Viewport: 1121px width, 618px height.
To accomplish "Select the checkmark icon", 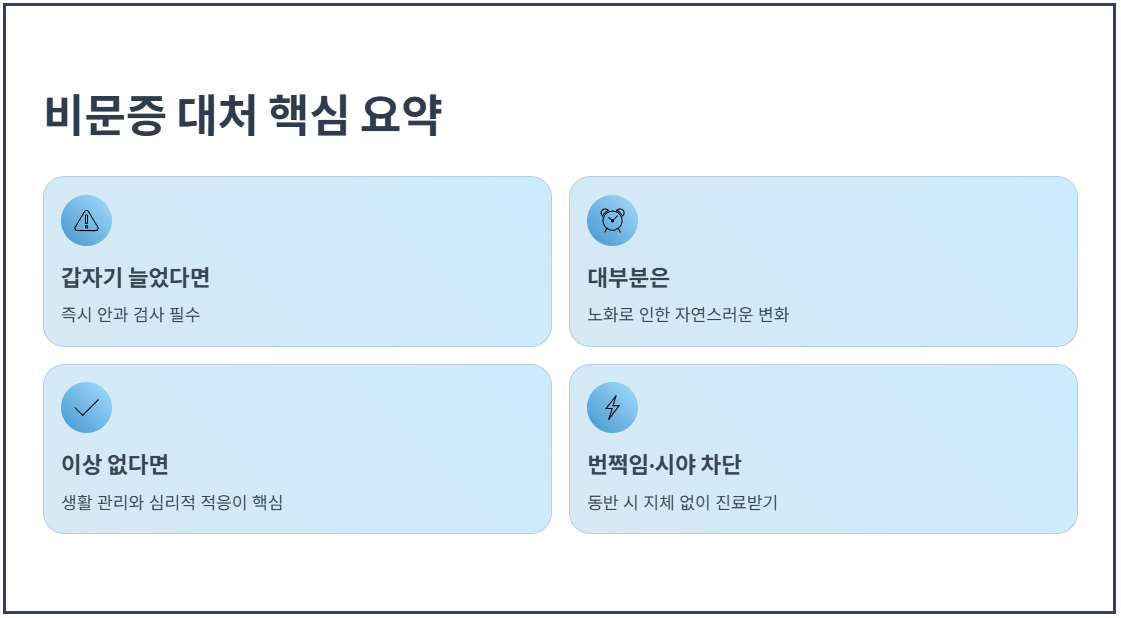I will (x=87, y=408).
